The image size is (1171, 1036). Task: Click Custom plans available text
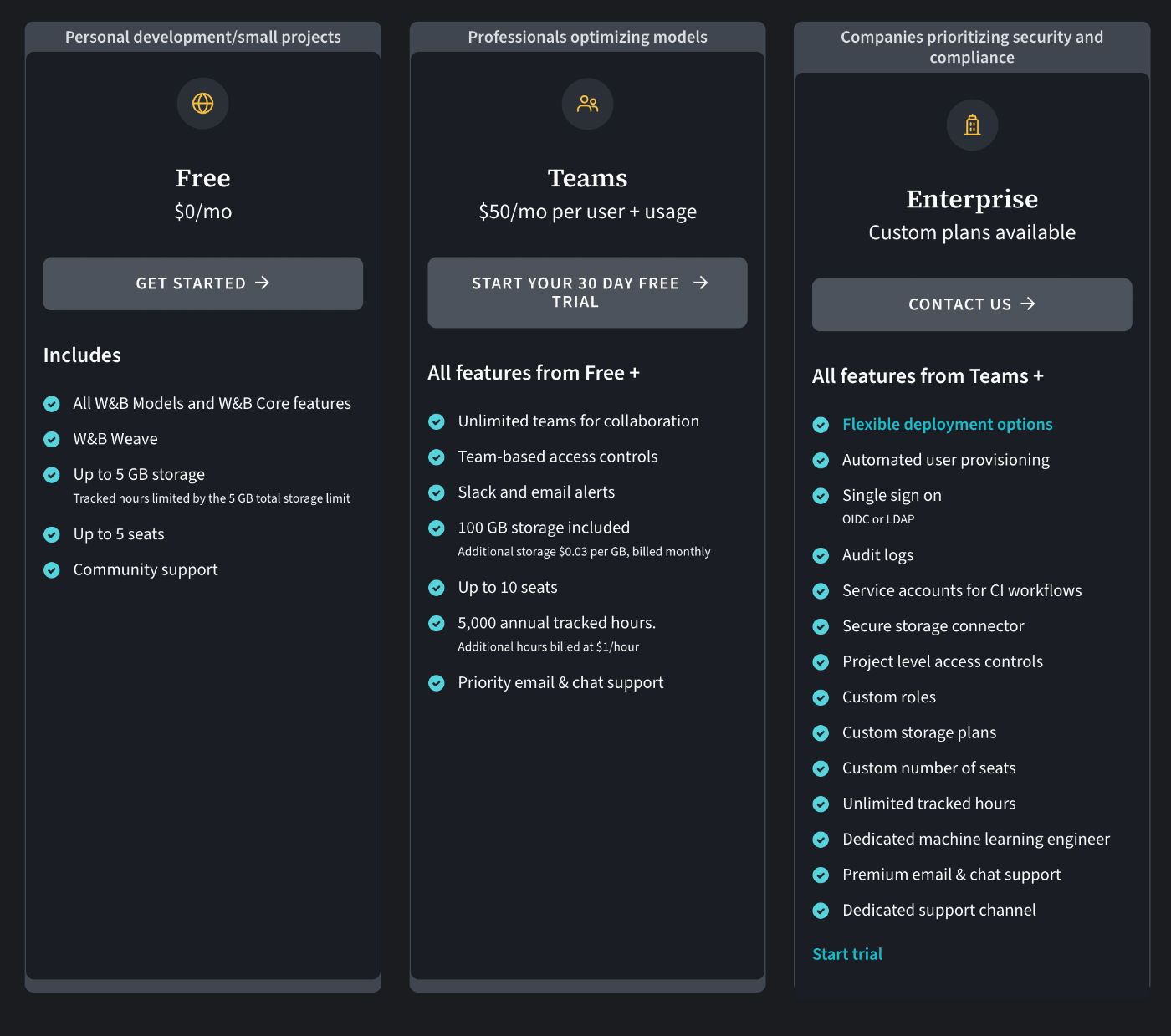click(x=972, y=232)
